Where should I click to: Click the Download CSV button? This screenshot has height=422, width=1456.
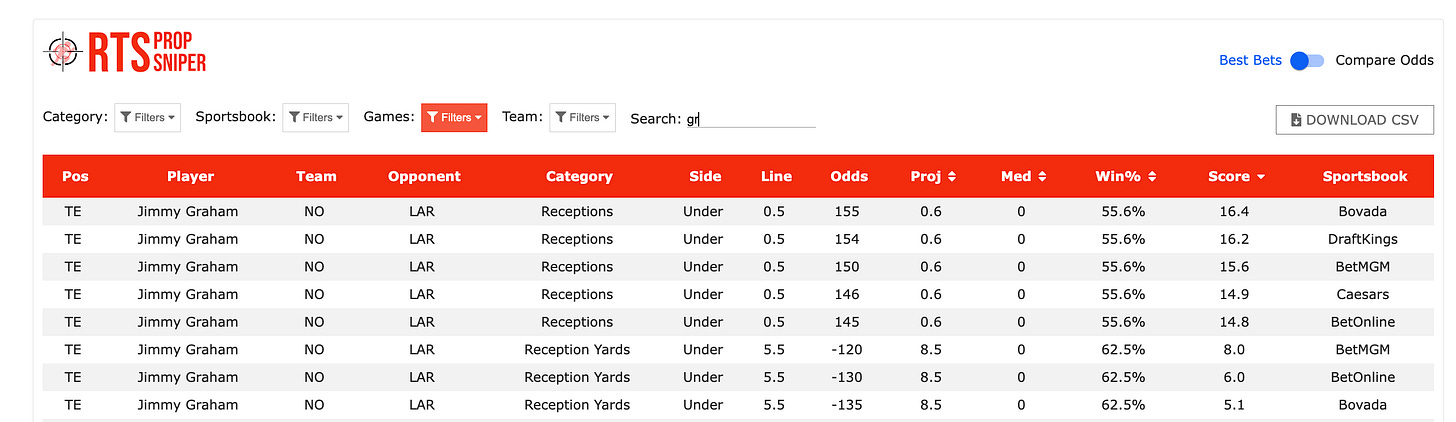click(1355, 120)
